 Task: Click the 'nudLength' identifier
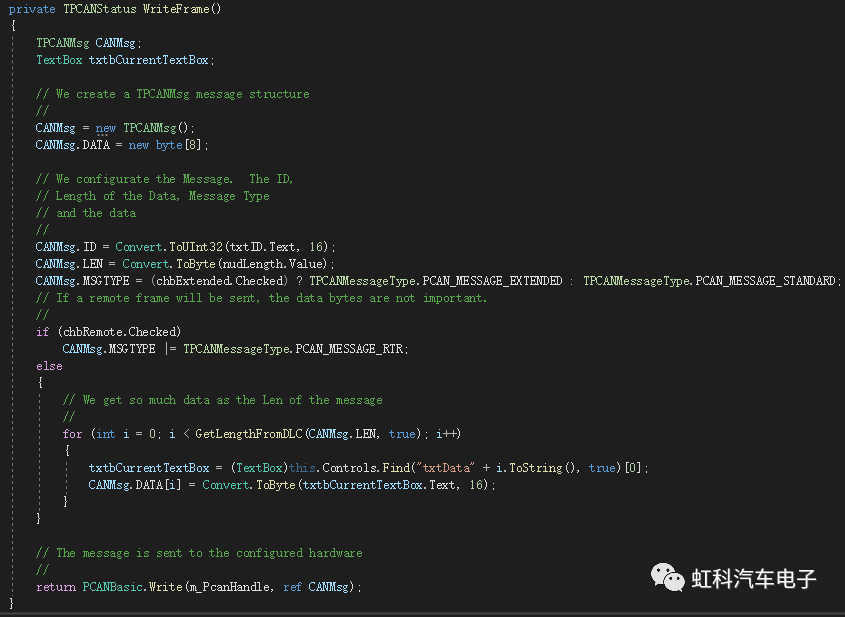(x=253, y=264)
